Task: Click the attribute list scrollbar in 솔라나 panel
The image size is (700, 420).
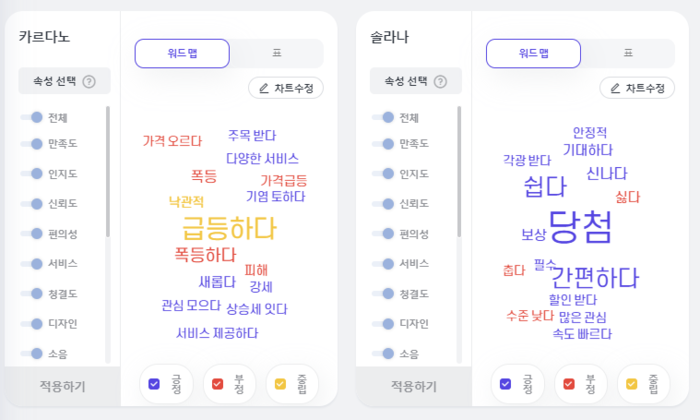Action: click(x=459, y=171)
